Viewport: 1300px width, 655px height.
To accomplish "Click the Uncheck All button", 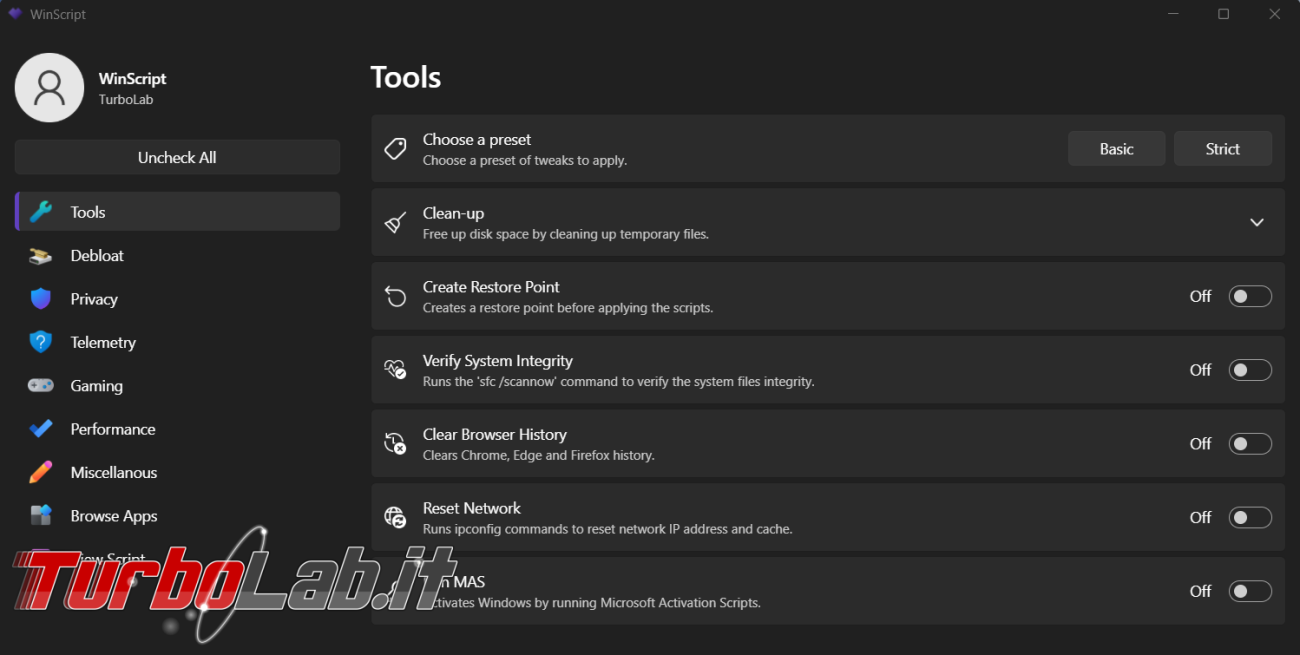I will [x=177, y=157].
